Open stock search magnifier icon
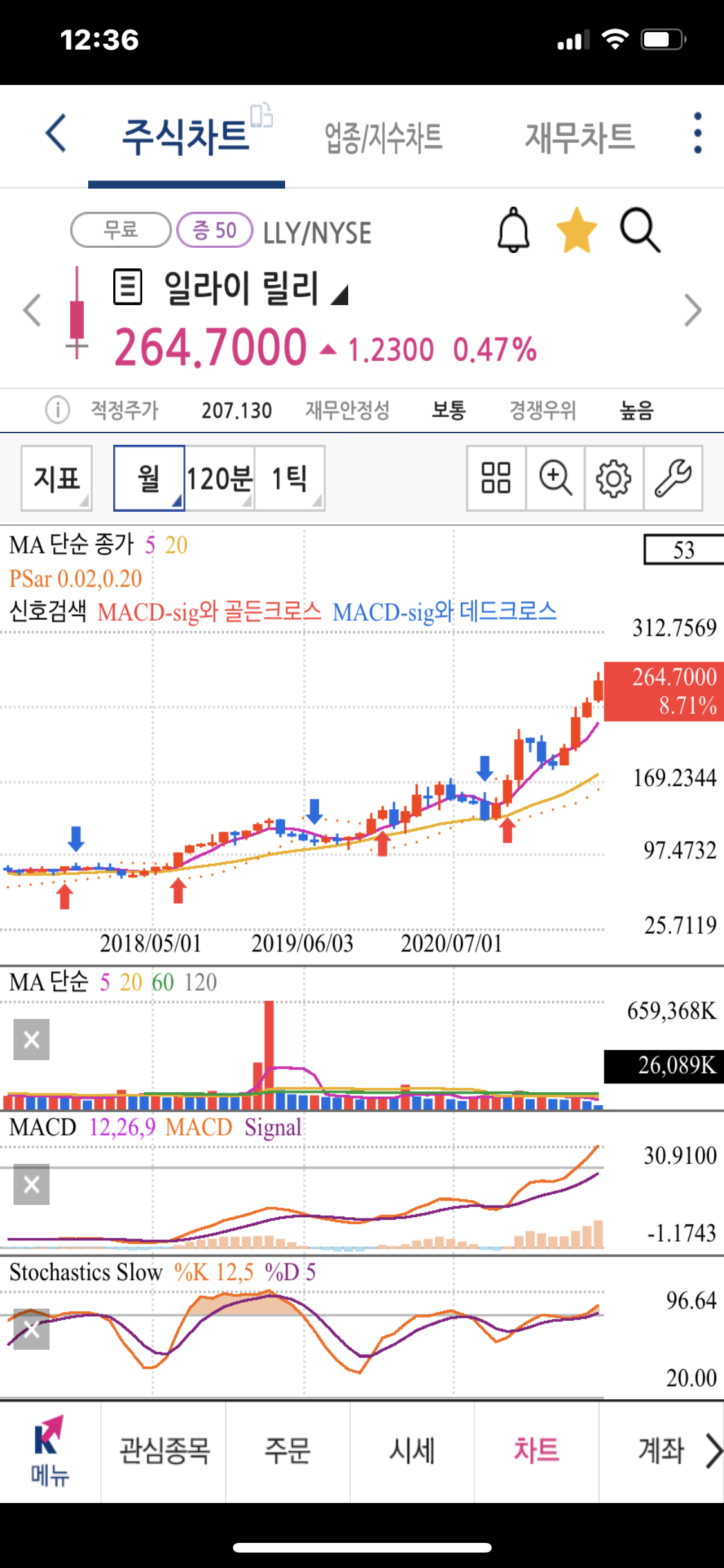724x1568 pixels. coord(640,230)
